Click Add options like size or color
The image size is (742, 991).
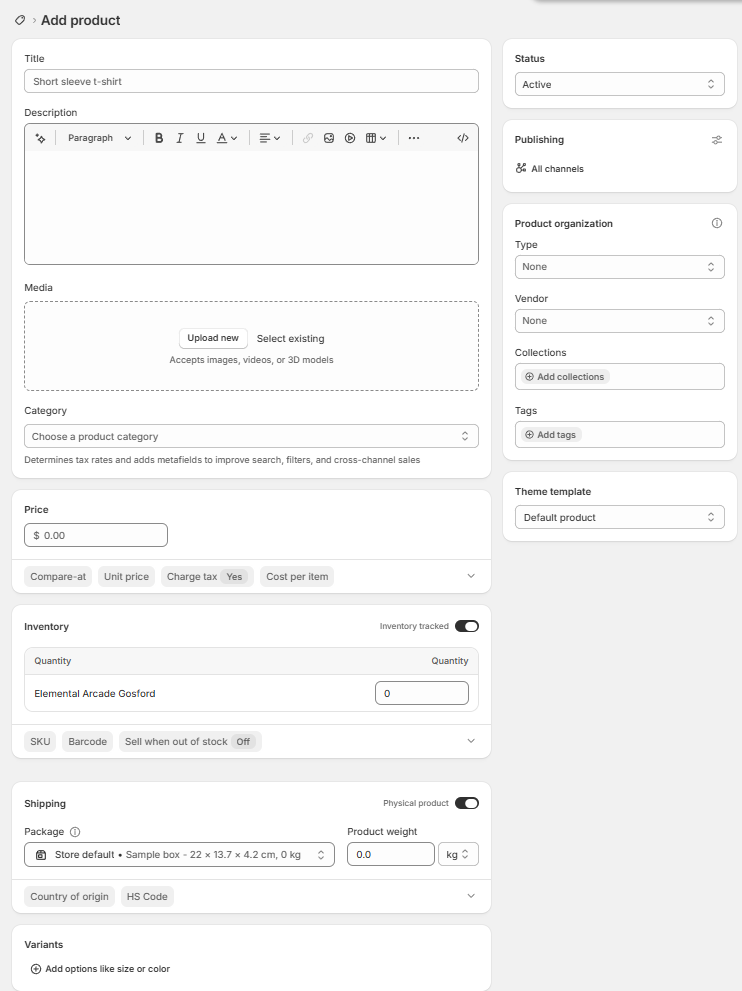pyautogui.click(x=100, y=969)
